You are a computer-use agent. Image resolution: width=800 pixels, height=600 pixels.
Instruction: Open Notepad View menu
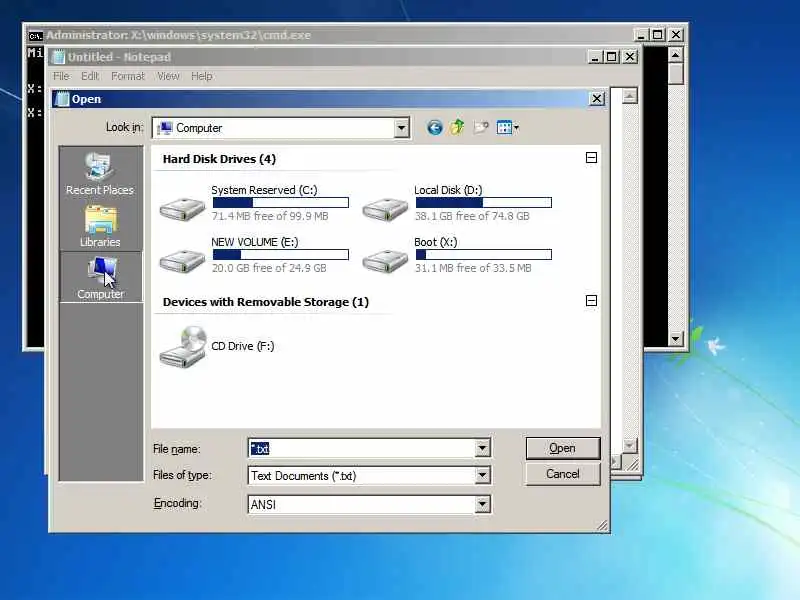point(168,76)
